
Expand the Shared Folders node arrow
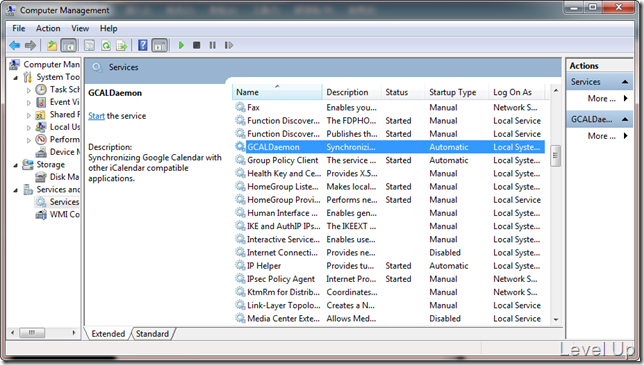[x=28, y=115]
